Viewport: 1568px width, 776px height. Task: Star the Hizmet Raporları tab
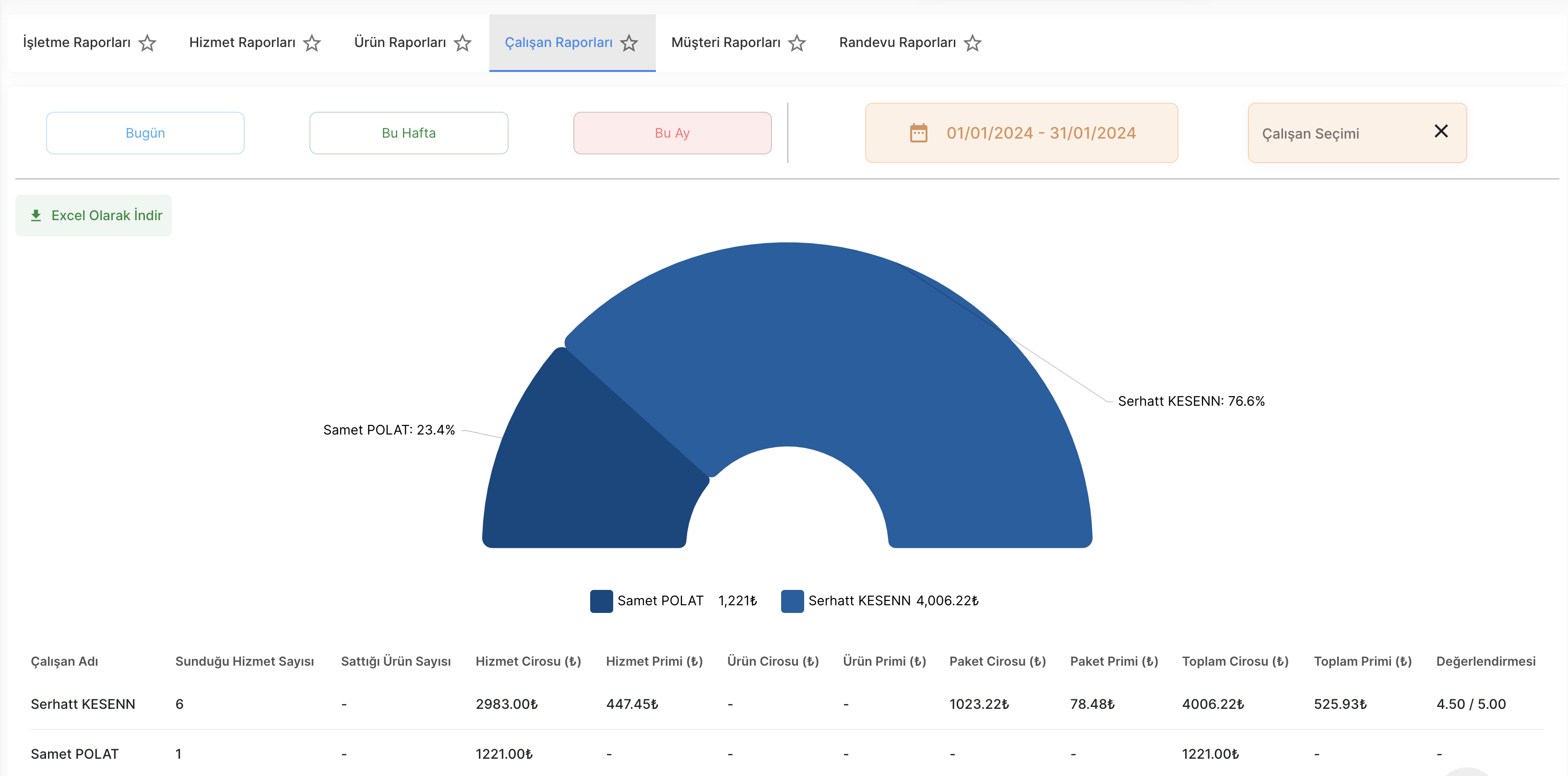[x=312, y=43]
